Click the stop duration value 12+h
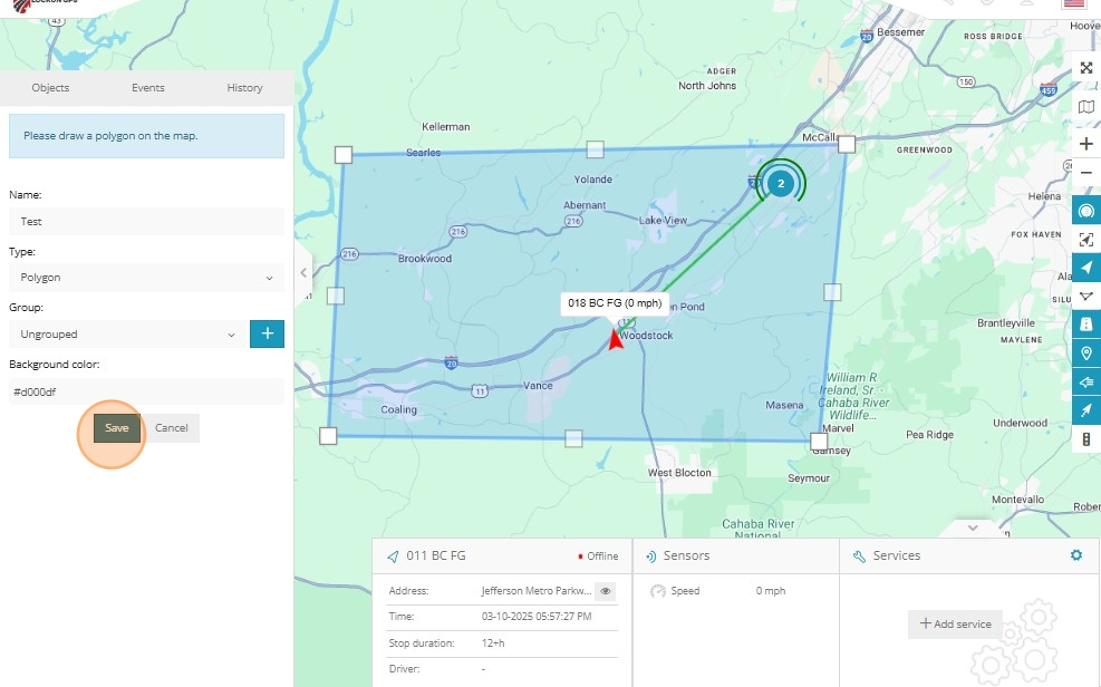Screen dimensions: 1101x687 493,643
